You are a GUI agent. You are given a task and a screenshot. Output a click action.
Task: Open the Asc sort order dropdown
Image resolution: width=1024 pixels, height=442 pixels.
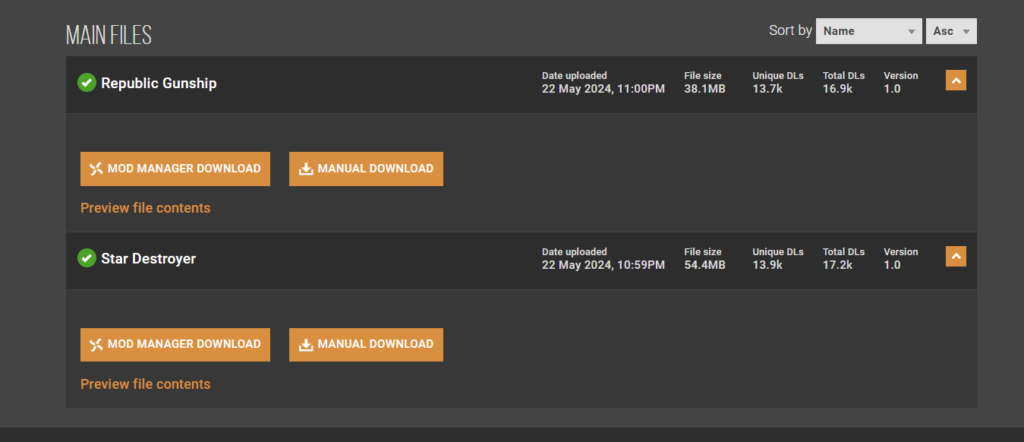(x=951, y=31)
